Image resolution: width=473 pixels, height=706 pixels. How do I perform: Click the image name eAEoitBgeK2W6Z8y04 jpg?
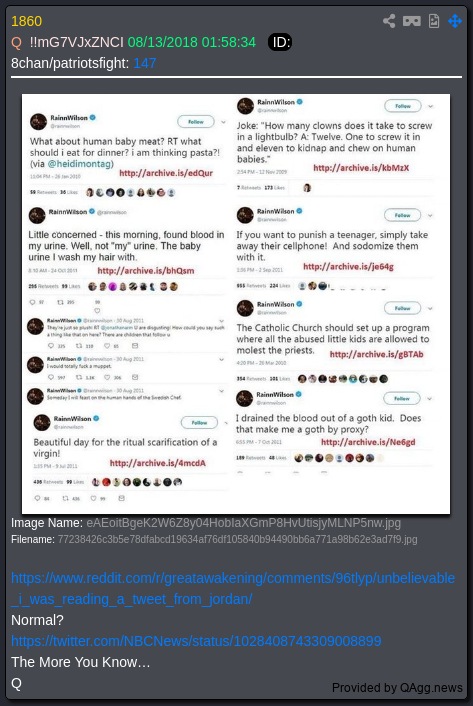(x=243, y=523)
